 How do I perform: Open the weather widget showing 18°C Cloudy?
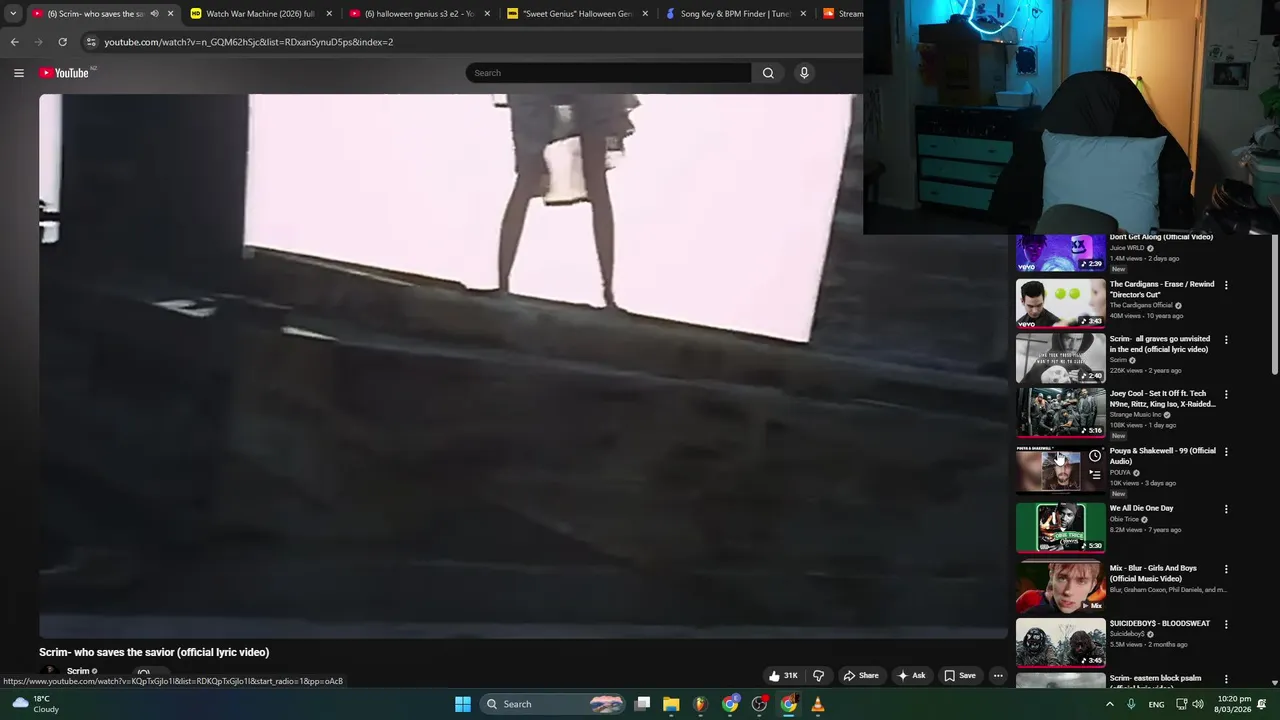35,704
